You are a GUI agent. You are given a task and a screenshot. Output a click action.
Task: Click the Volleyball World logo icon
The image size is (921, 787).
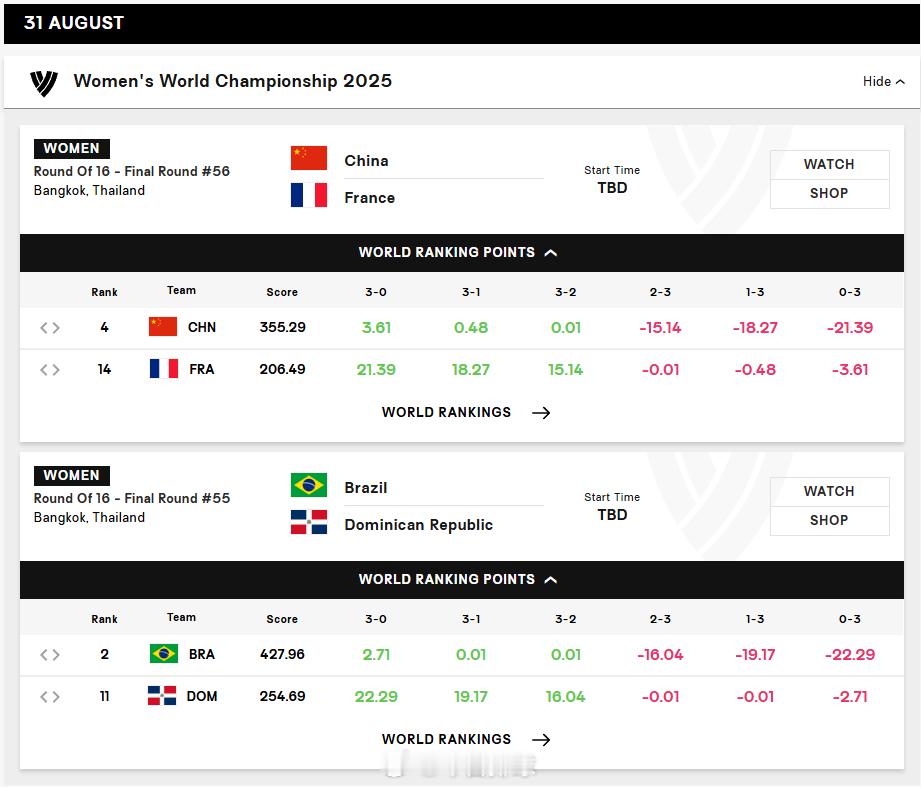click(44, 83)
